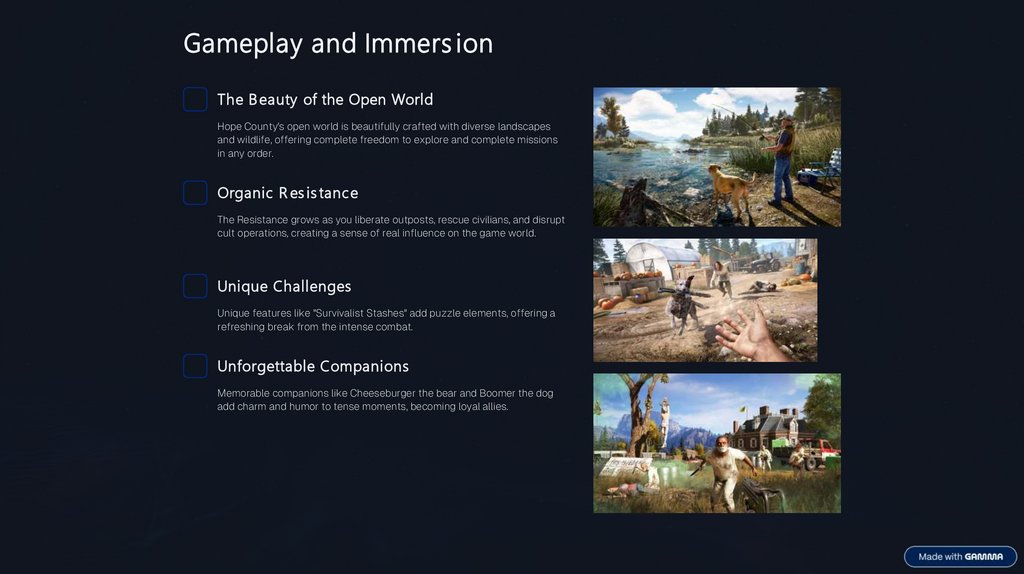Tick the checkbox beside Unforgettable Companions

point(195,366)
